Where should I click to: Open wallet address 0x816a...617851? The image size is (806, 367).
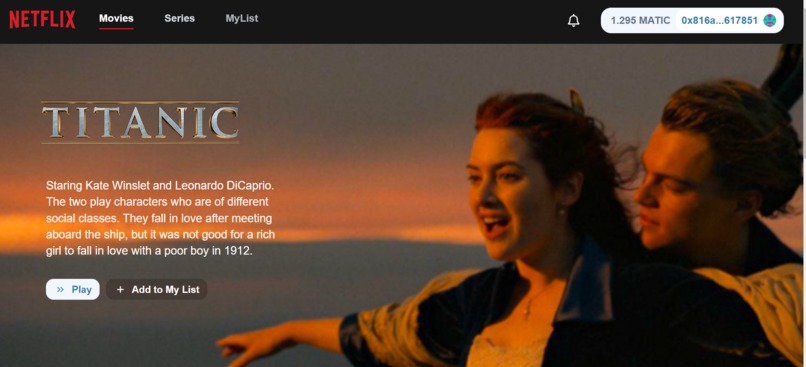[x=719, y=21]
